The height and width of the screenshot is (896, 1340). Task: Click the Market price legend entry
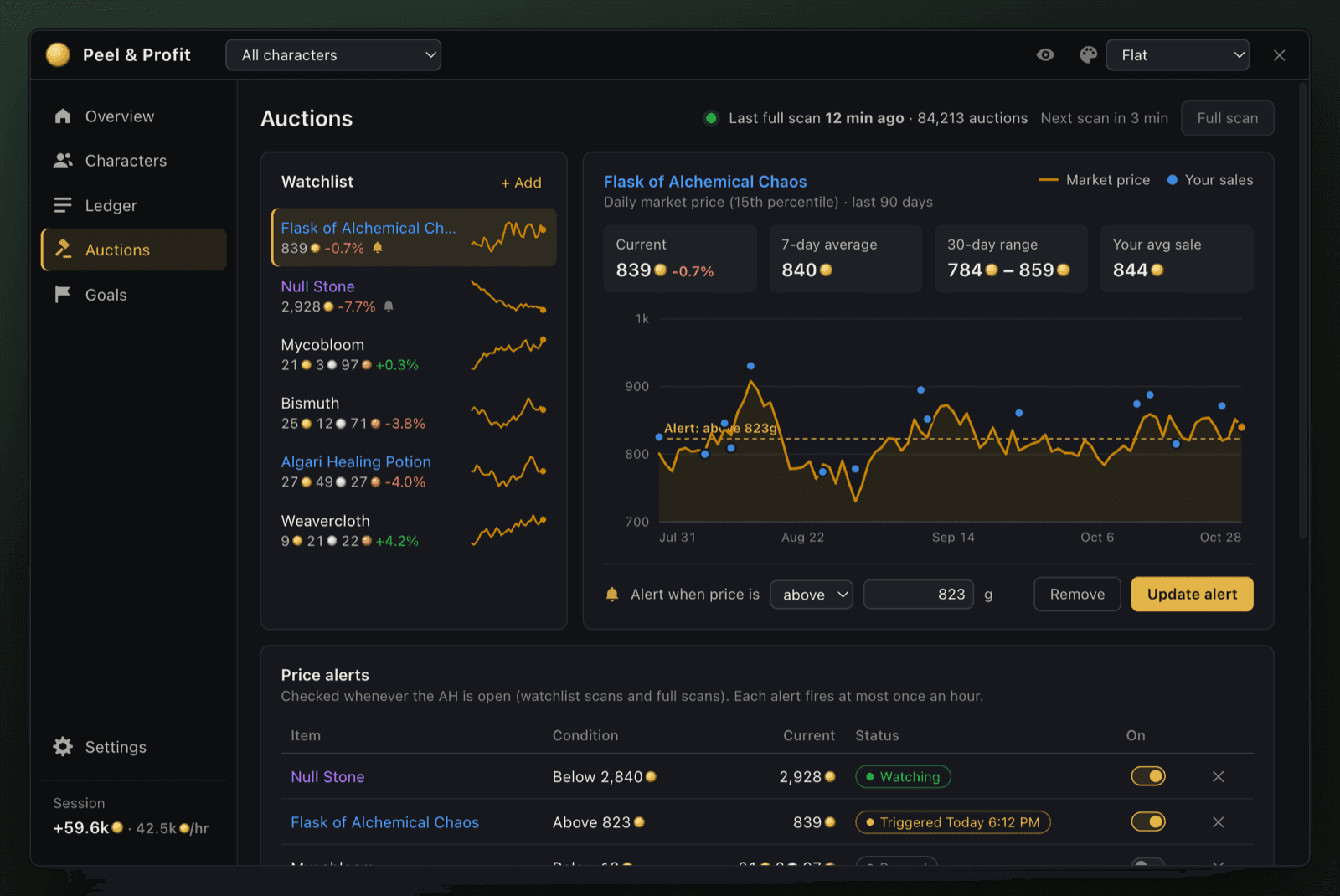[x=1094, y=180]
